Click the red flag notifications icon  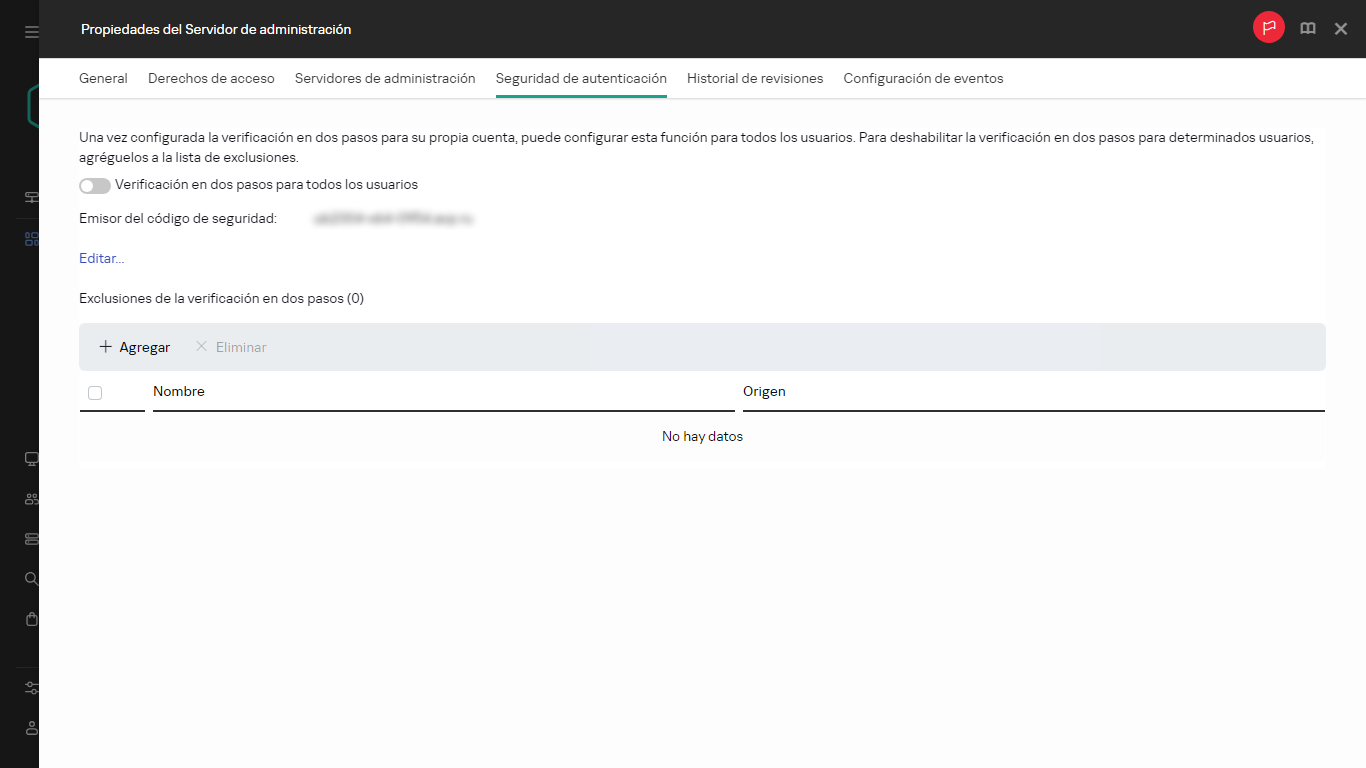[1268, 29]
